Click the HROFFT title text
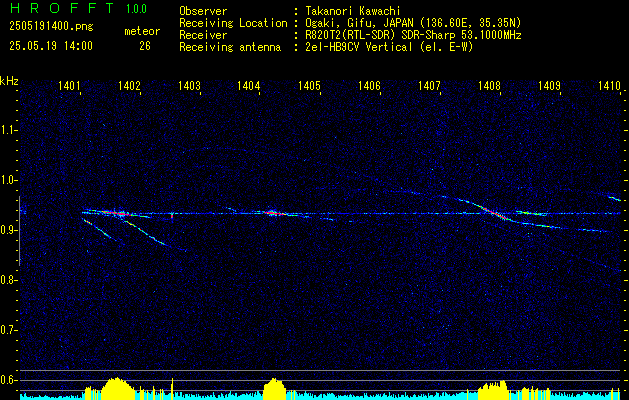The image size is (629, 400). 62,8
